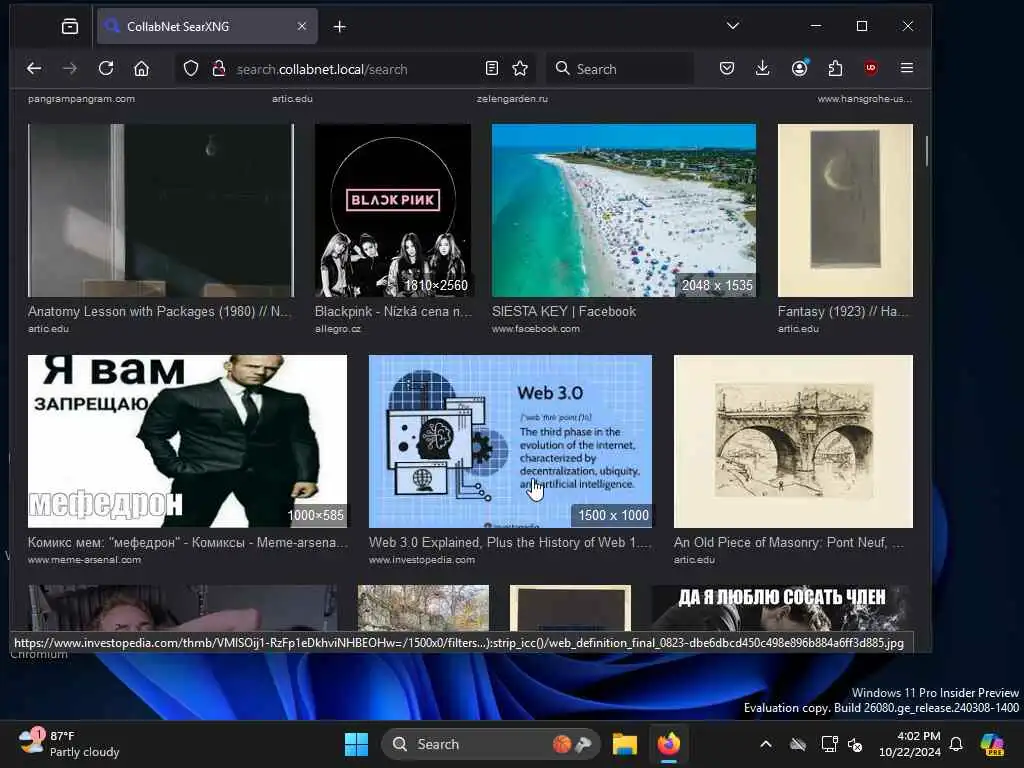This screenshot has width=1024, height=768.
Task: Click the page vertical scrollbar thumb
Action: 926,151
